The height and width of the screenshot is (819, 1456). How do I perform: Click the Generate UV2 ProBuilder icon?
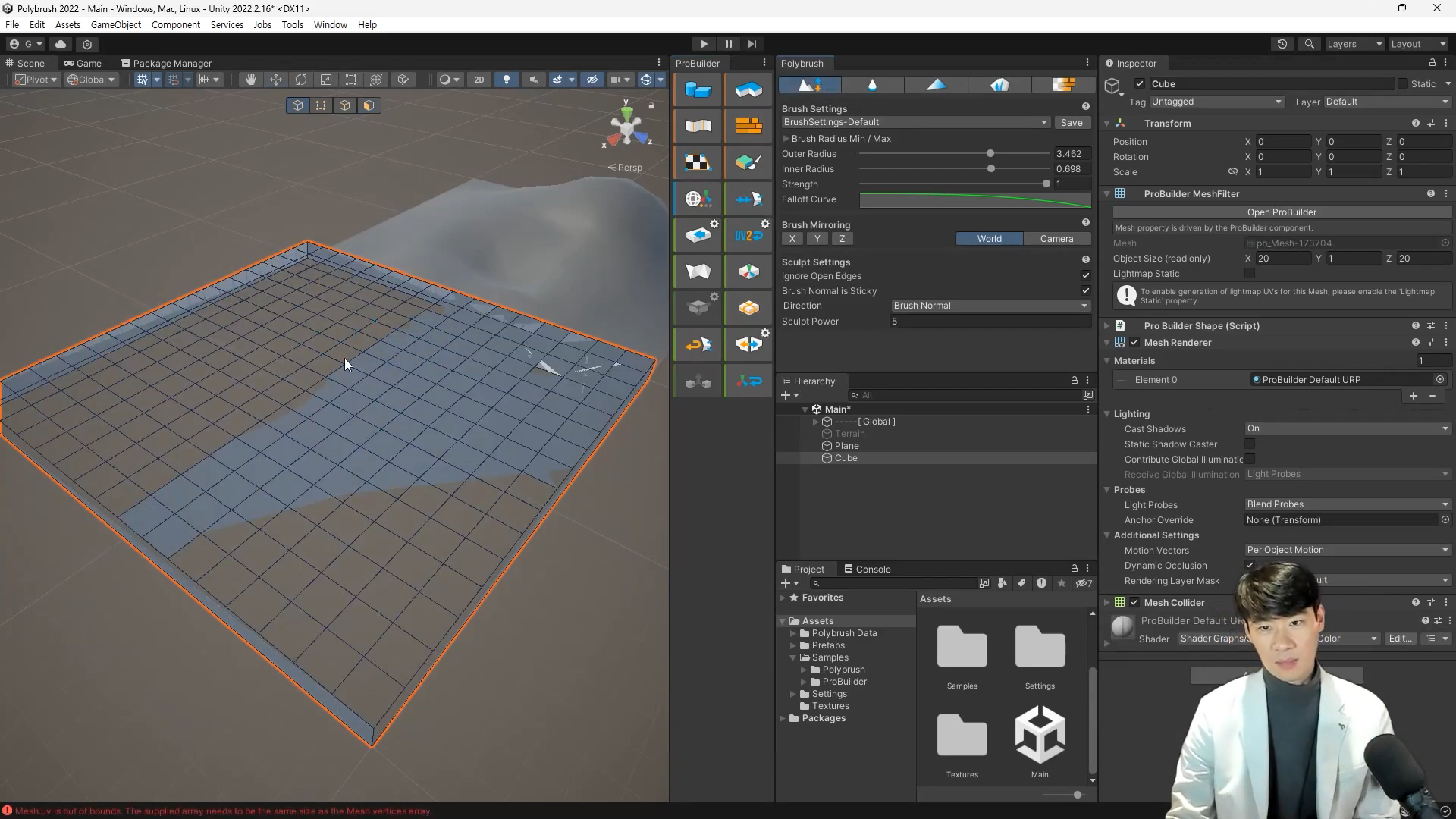[748, 235]
